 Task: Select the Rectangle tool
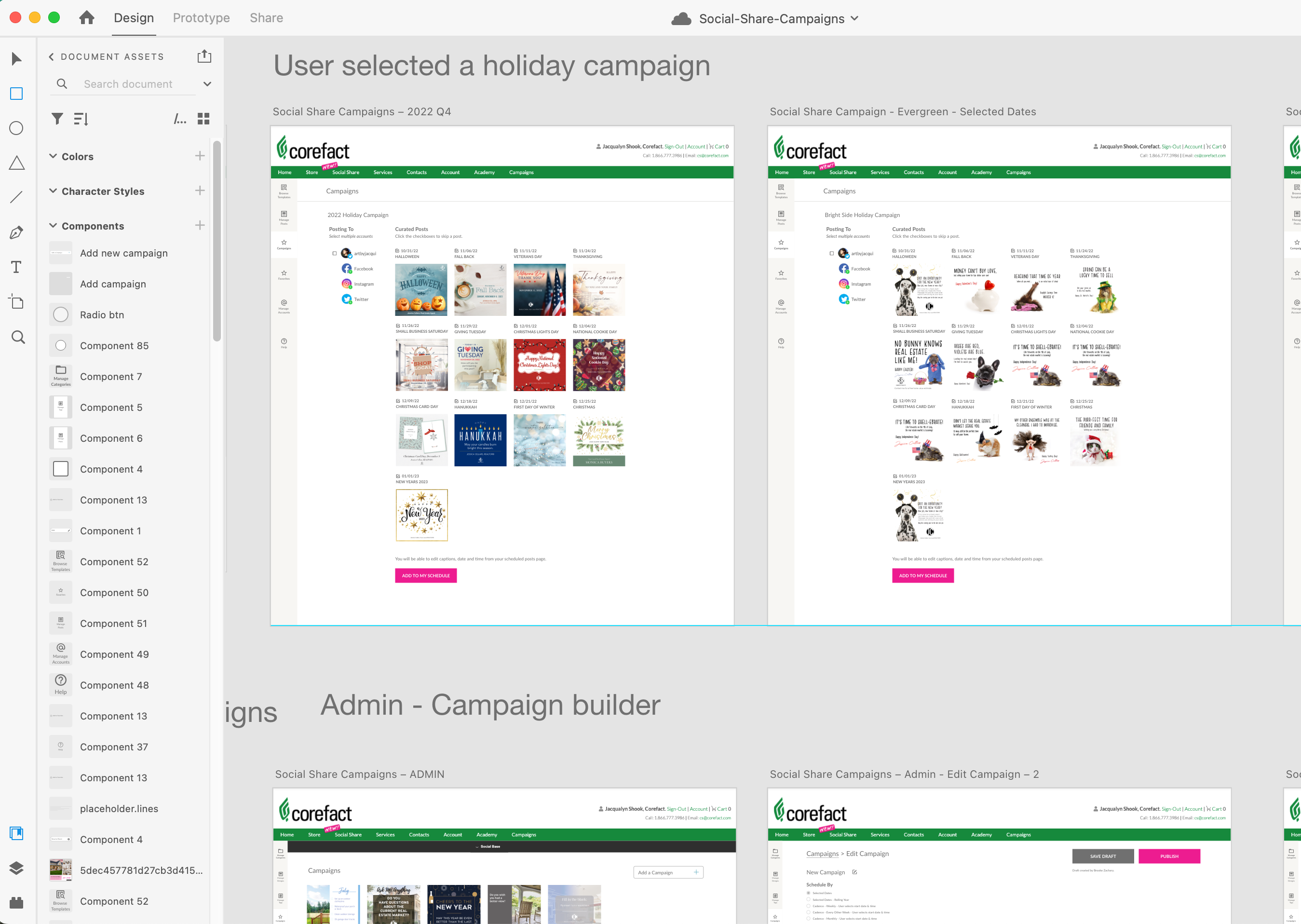click(x=16, y=94)
